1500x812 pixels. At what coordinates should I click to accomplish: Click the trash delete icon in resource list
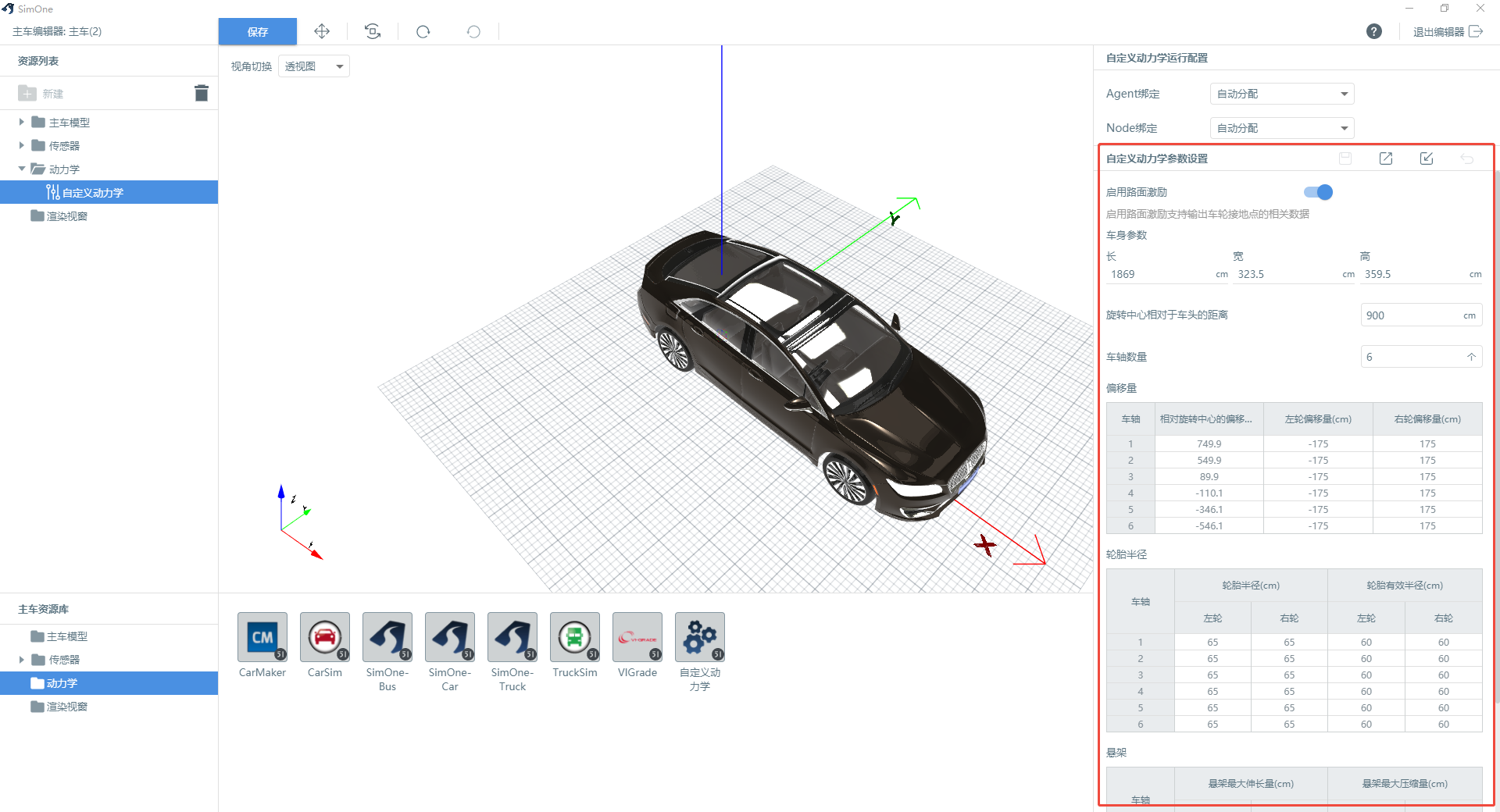tap(202, 94)
